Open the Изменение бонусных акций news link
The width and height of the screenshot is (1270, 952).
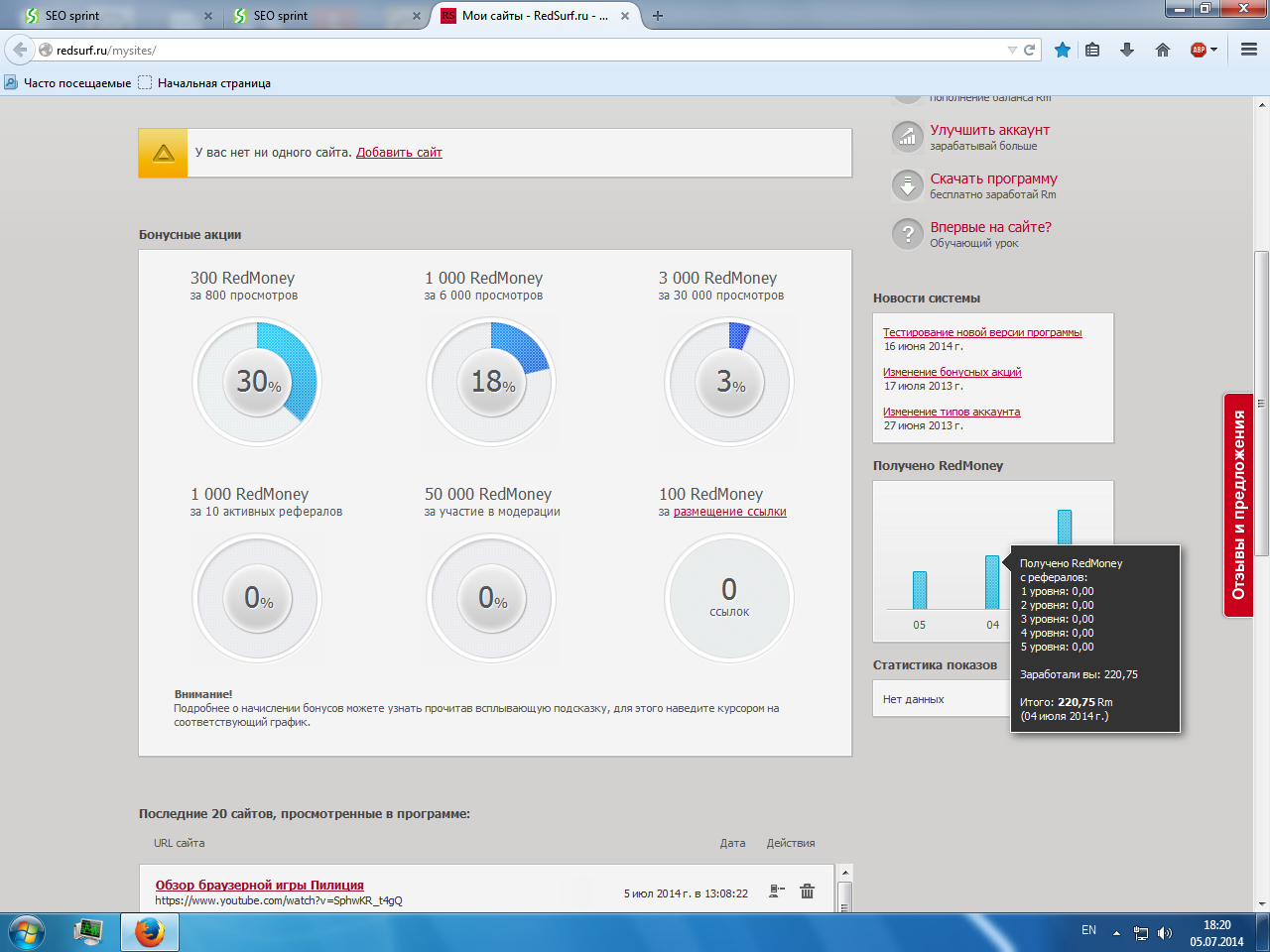click(952, 373)
